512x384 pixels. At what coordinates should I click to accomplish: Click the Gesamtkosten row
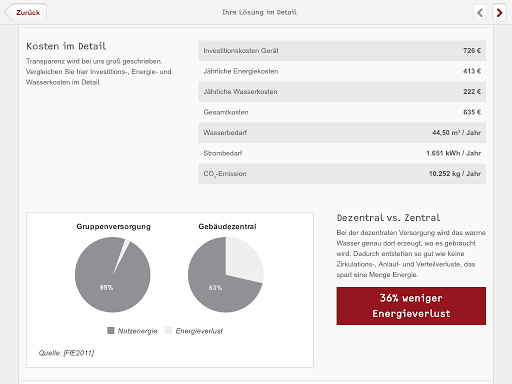(342, 112)
